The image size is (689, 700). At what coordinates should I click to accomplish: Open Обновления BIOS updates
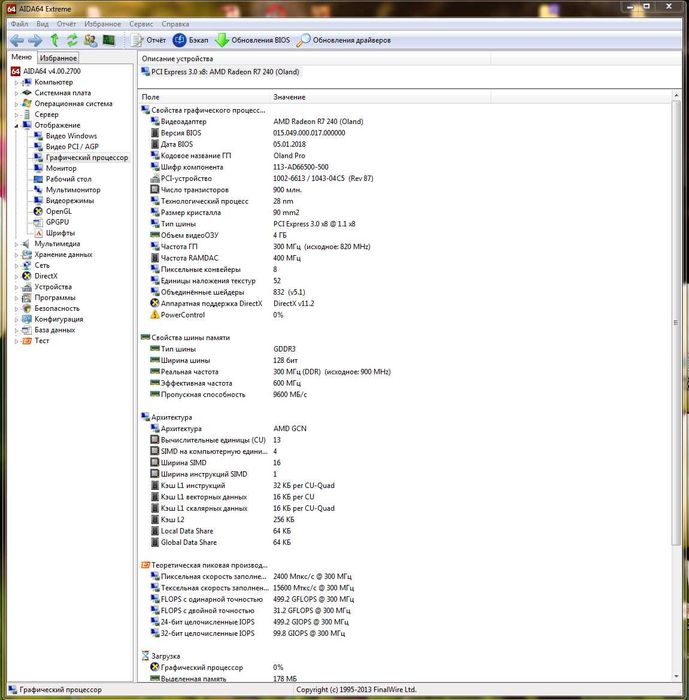tap(252, 40)
